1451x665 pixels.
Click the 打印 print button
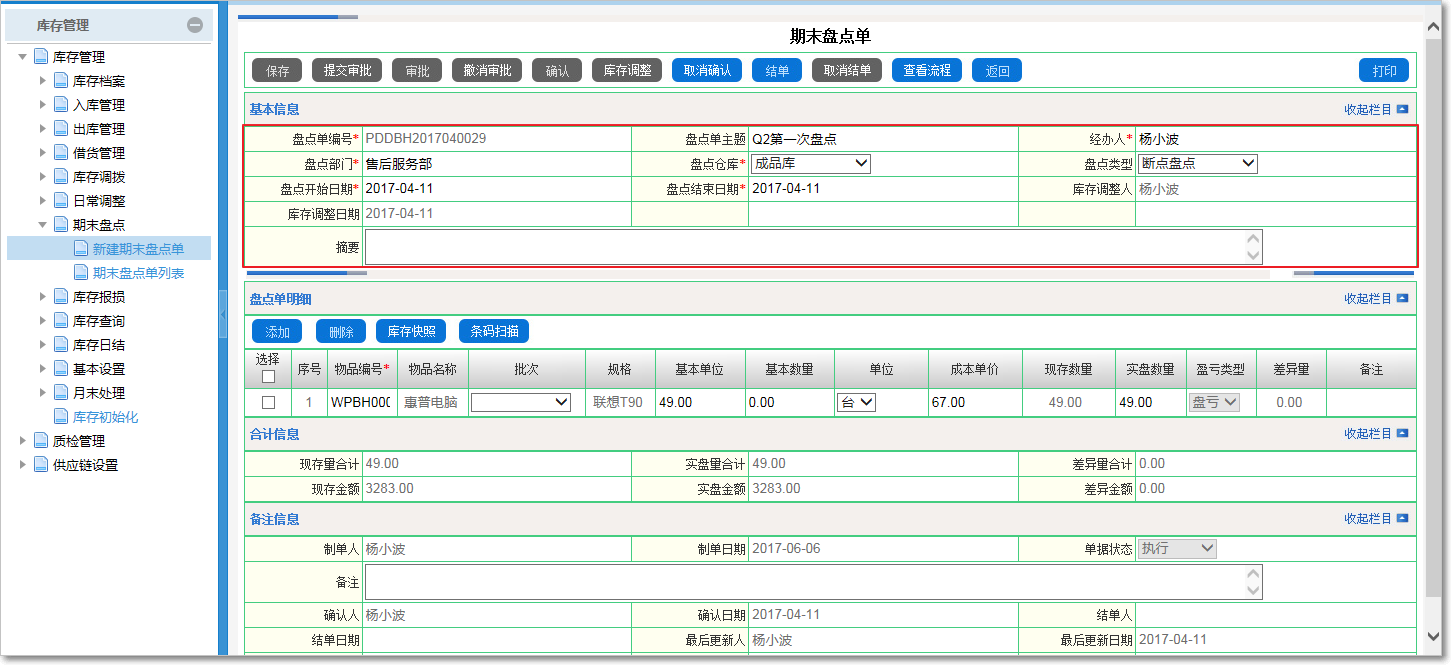[1382, 70]
